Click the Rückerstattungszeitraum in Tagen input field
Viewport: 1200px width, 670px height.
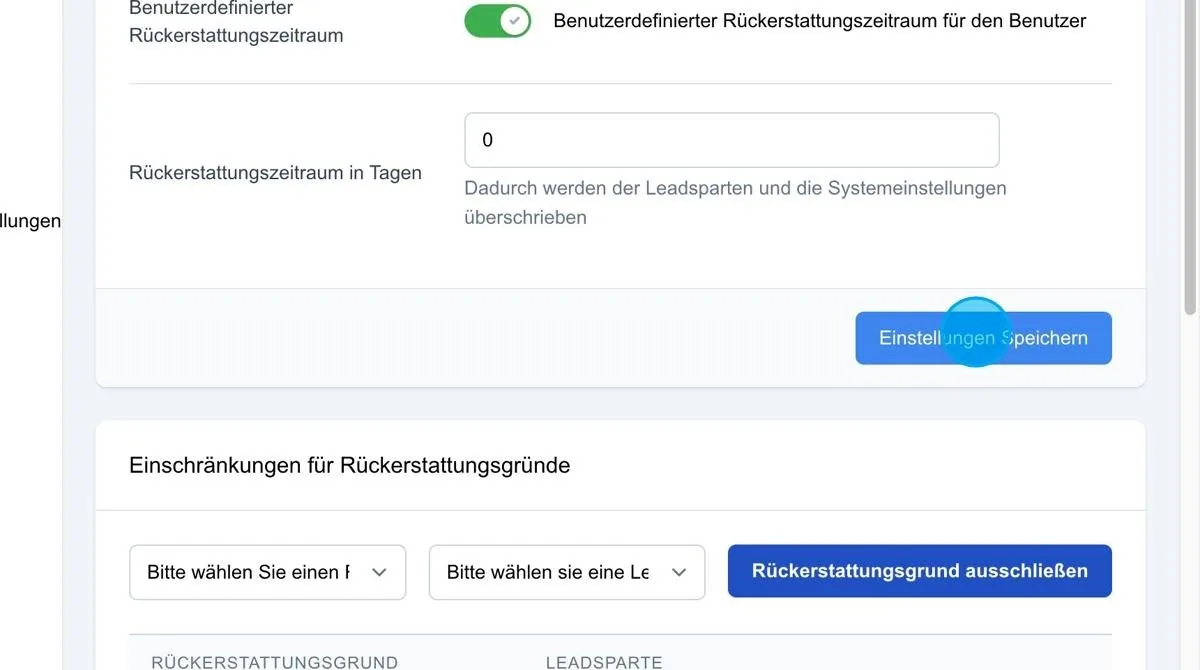(732, 140)
